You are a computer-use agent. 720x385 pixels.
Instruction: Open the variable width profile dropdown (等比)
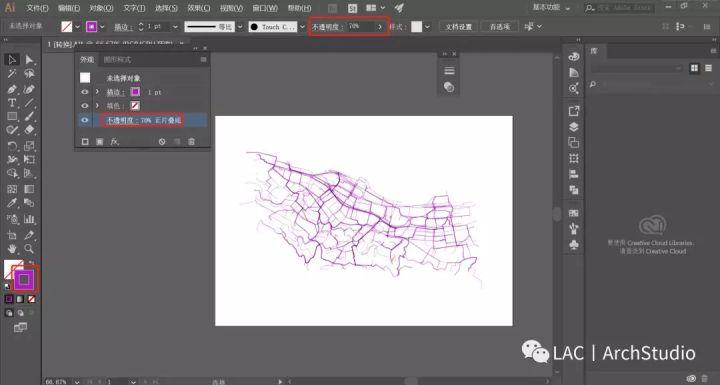240,27
